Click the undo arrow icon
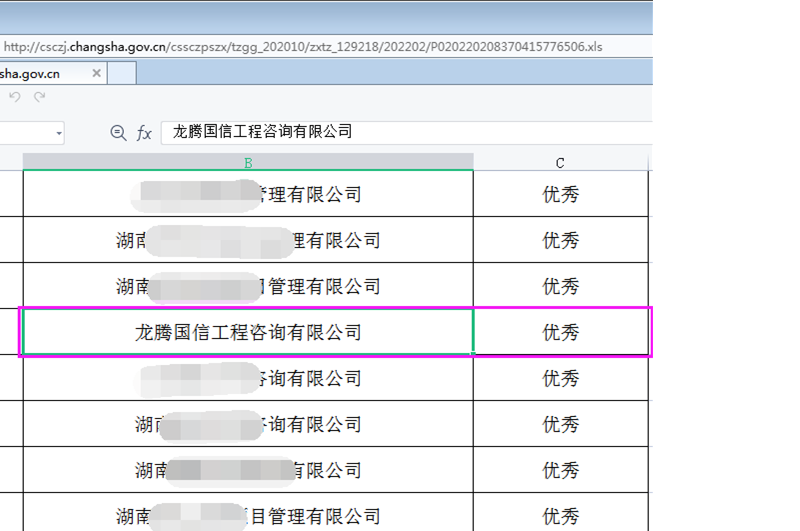Image resolution: width=800 pixels, height=531 pixels. click(x=15, y=97)
